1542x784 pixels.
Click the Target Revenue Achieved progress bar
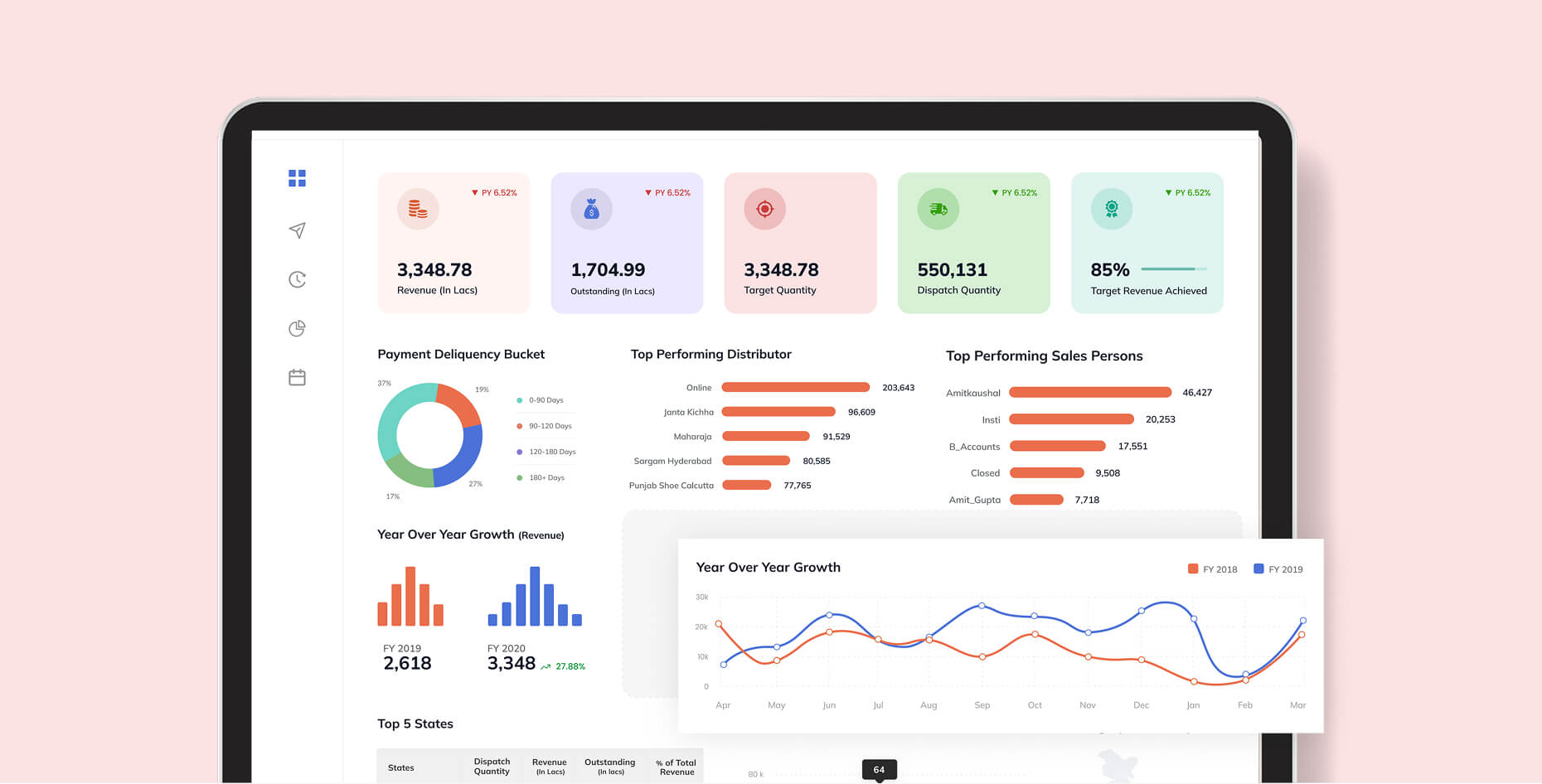click(1173, 269)
